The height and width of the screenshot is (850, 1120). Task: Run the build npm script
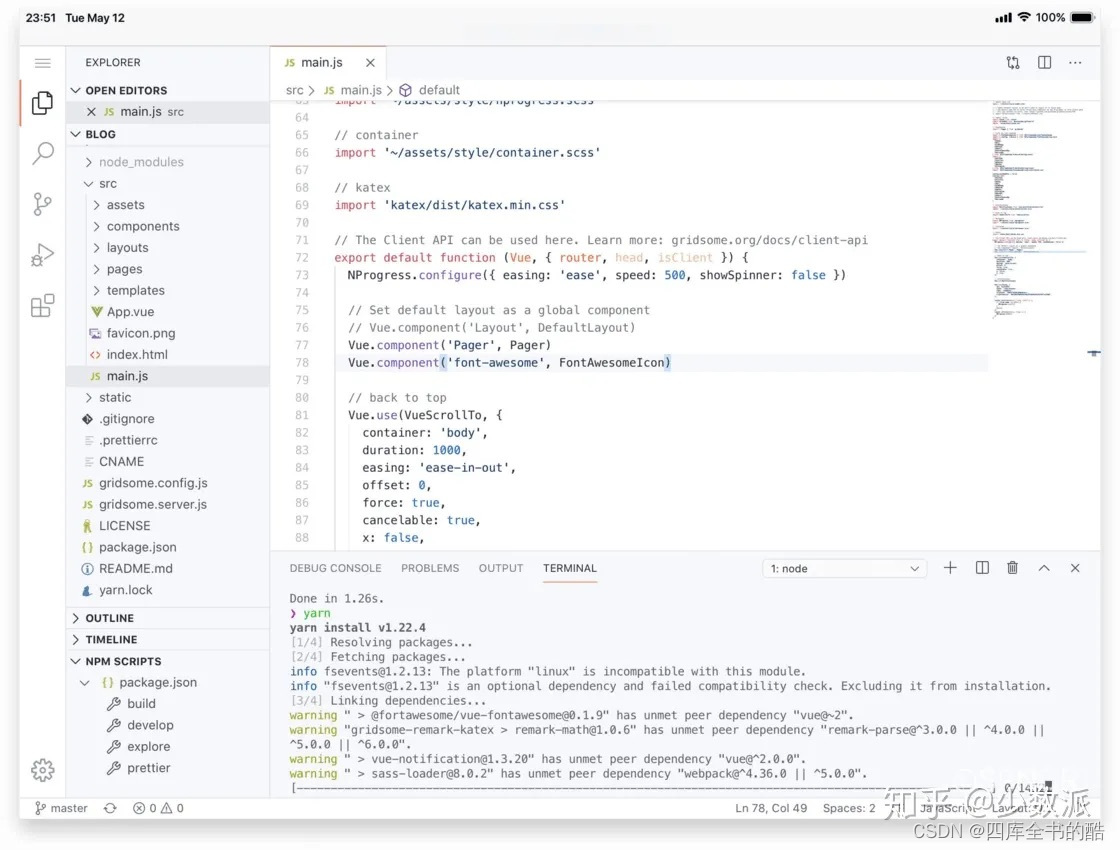coord(141,704)
